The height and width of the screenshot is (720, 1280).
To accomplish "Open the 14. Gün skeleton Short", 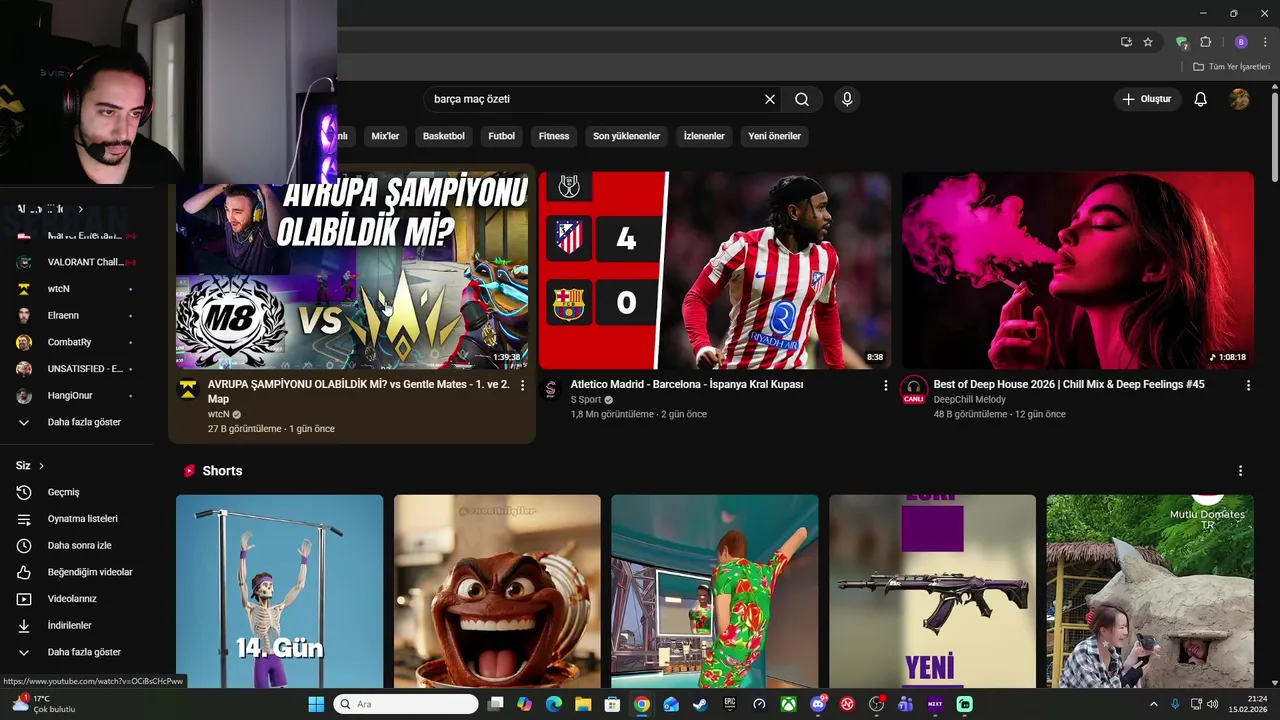I will (280, 591).
